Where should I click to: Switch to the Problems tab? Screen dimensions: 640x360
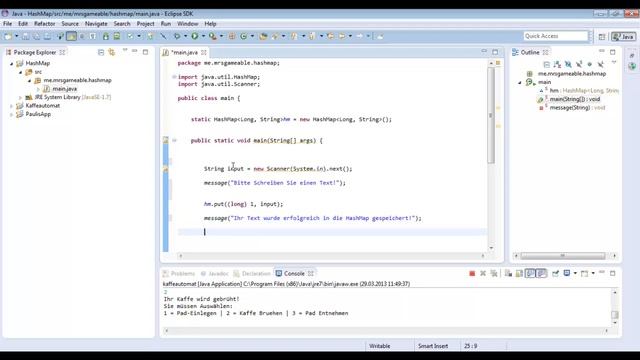point(179,273)
